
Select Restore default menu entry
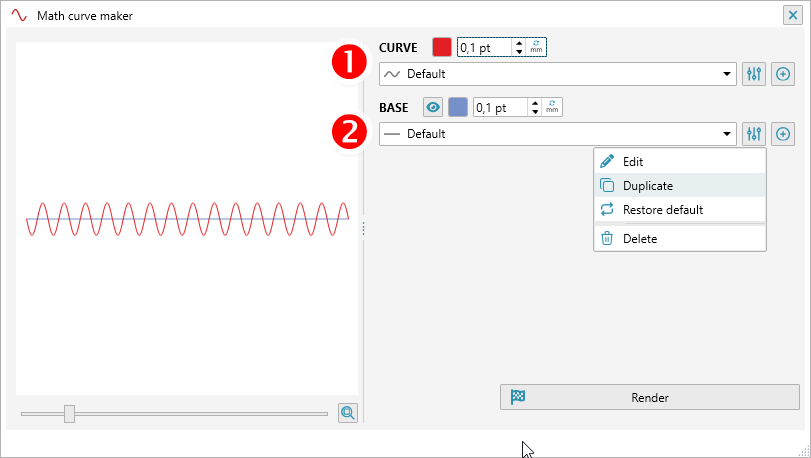pyautogui.click(x=680, y=210)
